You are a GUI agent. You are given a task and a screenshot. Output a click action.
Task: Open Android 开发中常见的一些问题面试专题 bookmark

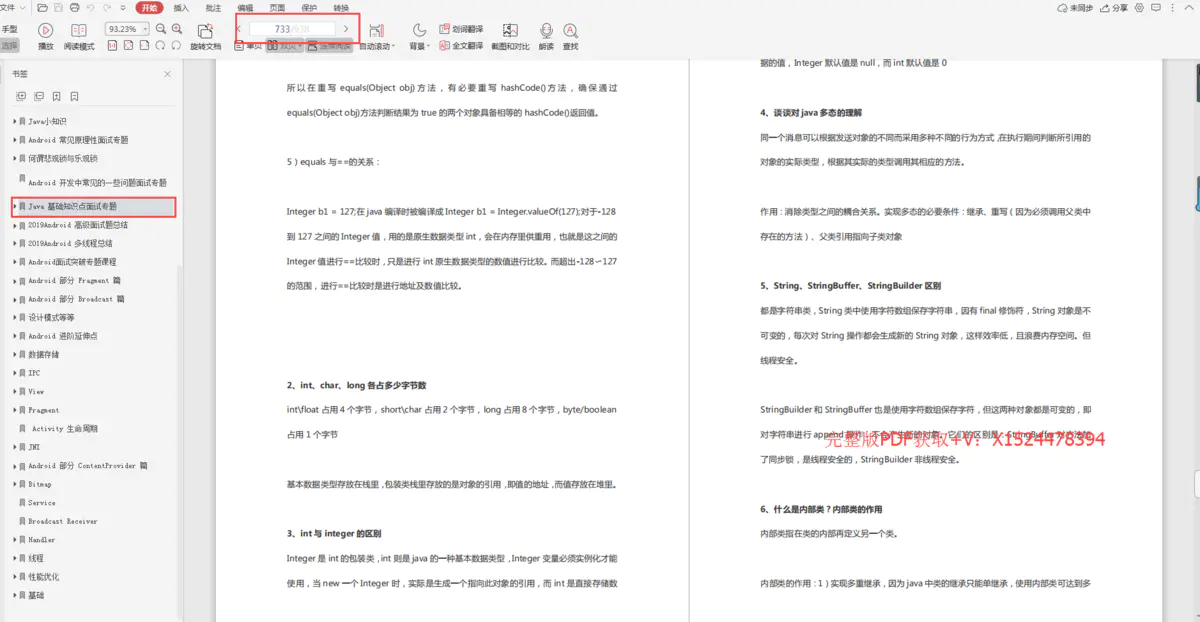coord(97,183)
